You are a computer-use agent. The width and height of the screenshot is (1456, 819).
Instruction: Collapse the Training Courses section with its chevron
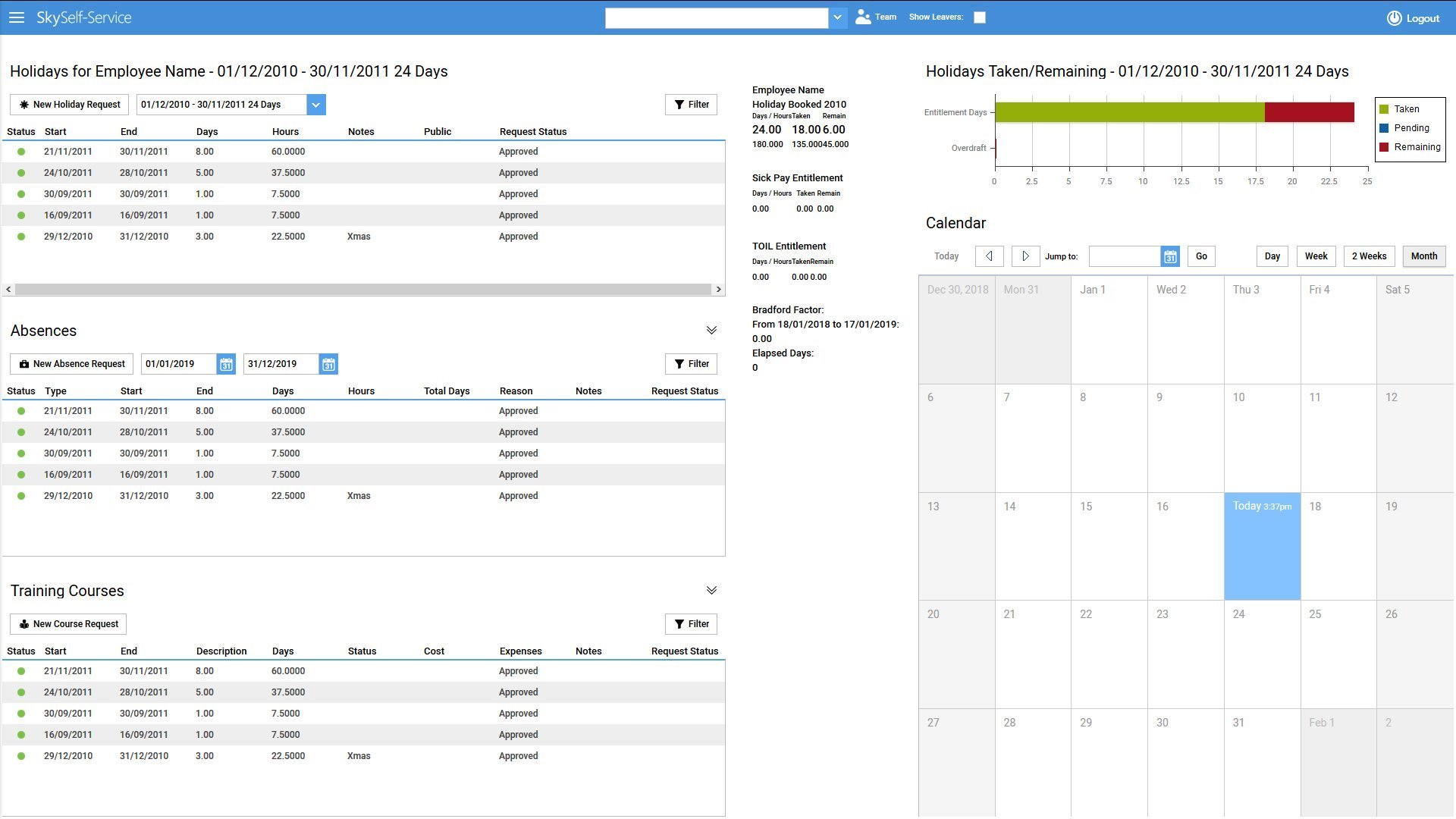[711, 589]
